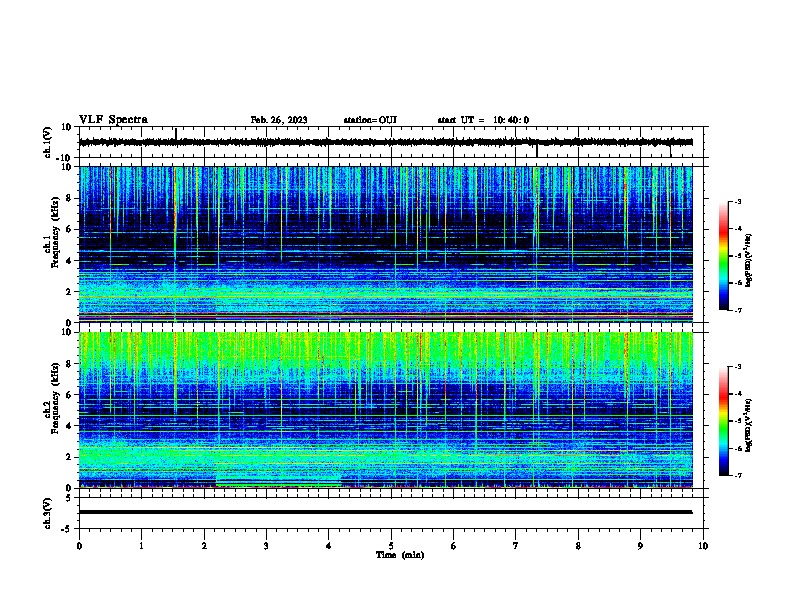792x612 pixels.
Task: Click the ch.1(V) waveform axis label
Action: 48,142
